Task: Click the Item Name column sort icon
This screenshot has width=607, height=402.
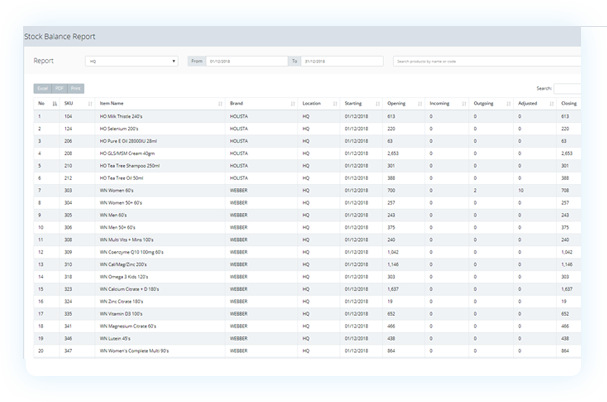Action: [x=220, y=103]
